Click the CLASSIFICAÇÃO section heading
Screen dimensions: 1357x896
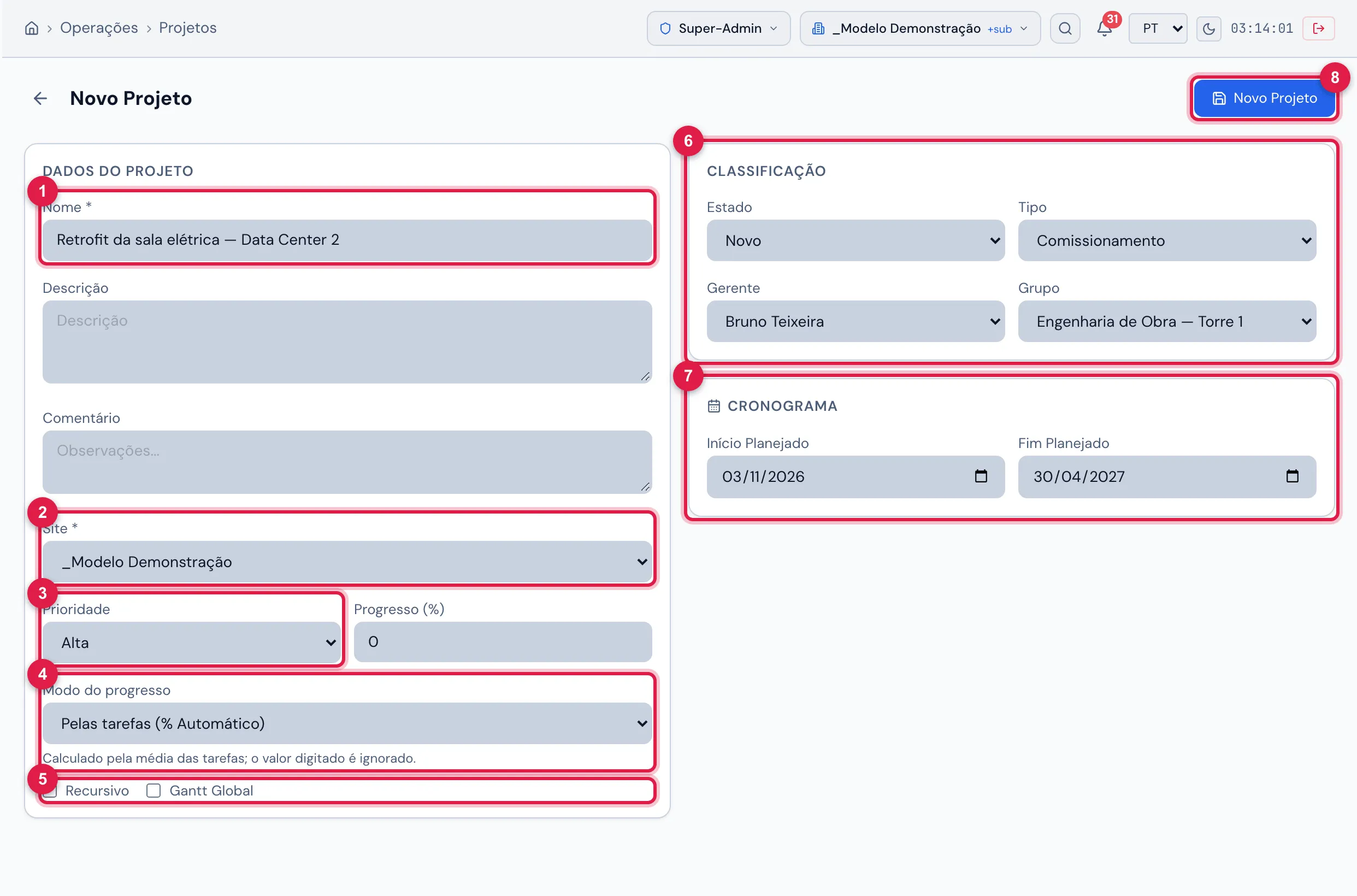coord(765,171)
